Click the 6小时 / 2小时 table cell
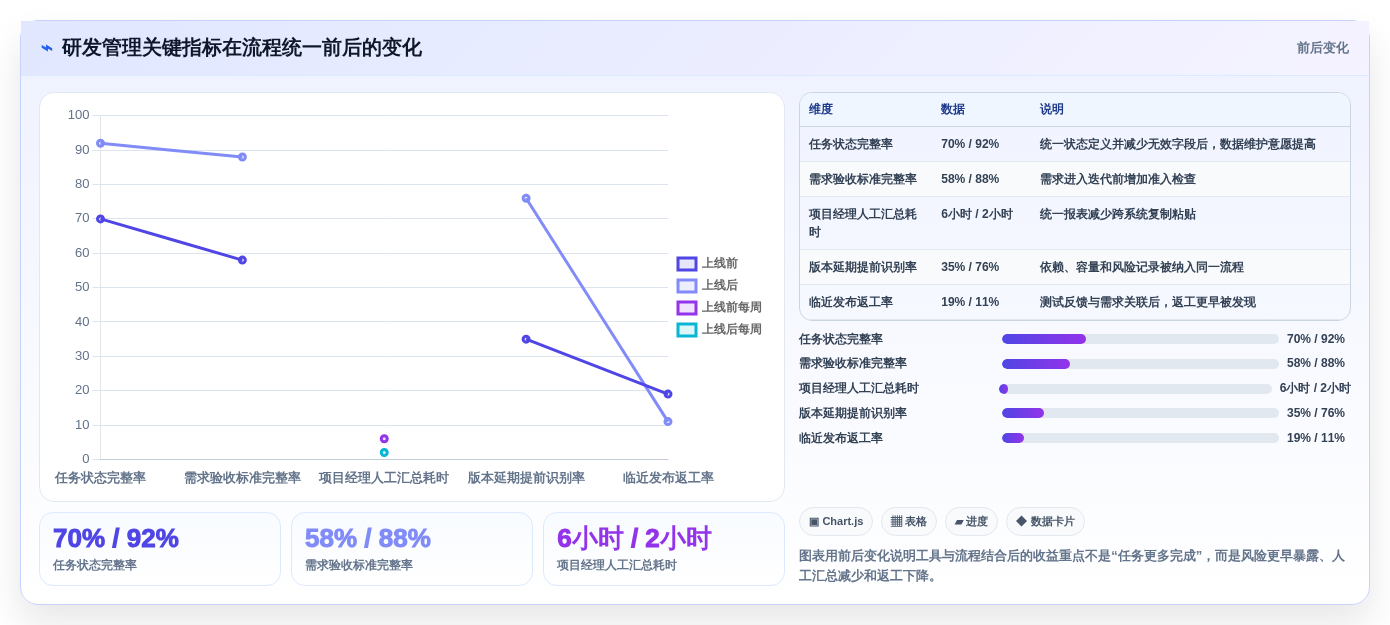 [977, 214]
